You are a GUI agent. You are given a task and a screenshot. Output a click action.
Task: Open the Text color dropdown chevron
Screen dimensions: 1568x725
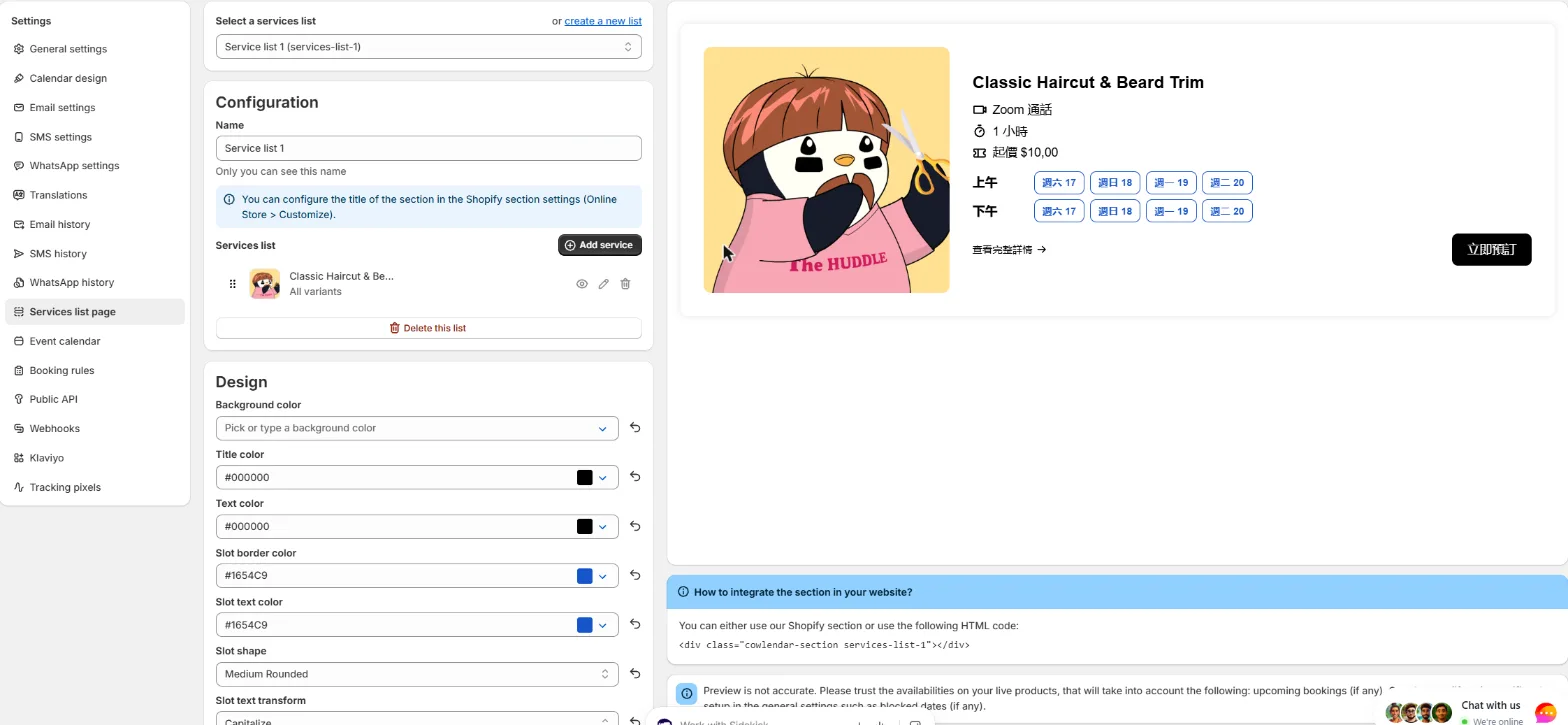tap(603, 527)
